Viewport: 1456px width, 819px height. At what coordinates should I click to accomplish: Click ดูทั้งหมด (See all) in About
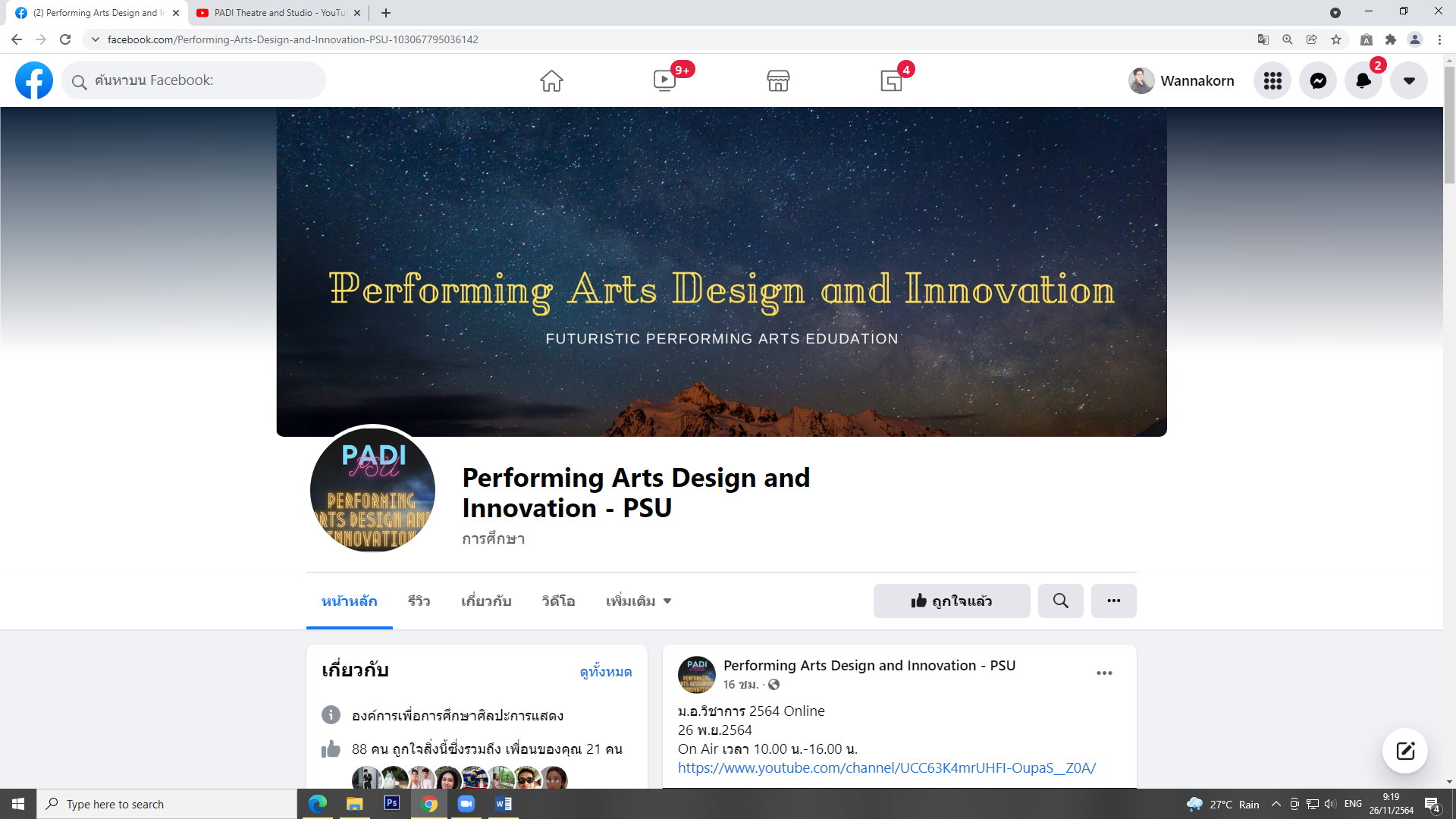[605, 671]
